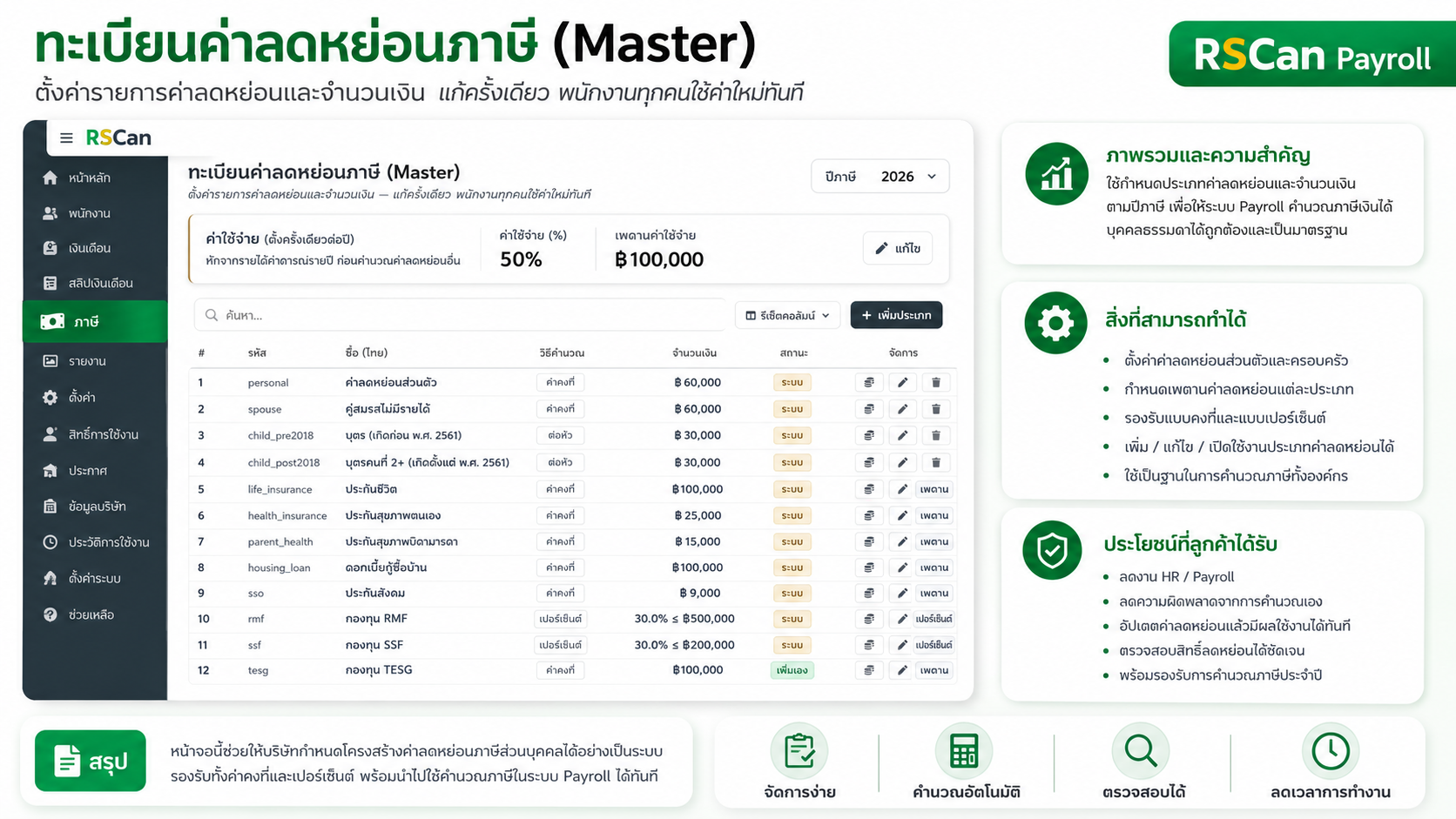Click the กองทุน SSF name cell

pyautogui.click(x=374, y=645)
